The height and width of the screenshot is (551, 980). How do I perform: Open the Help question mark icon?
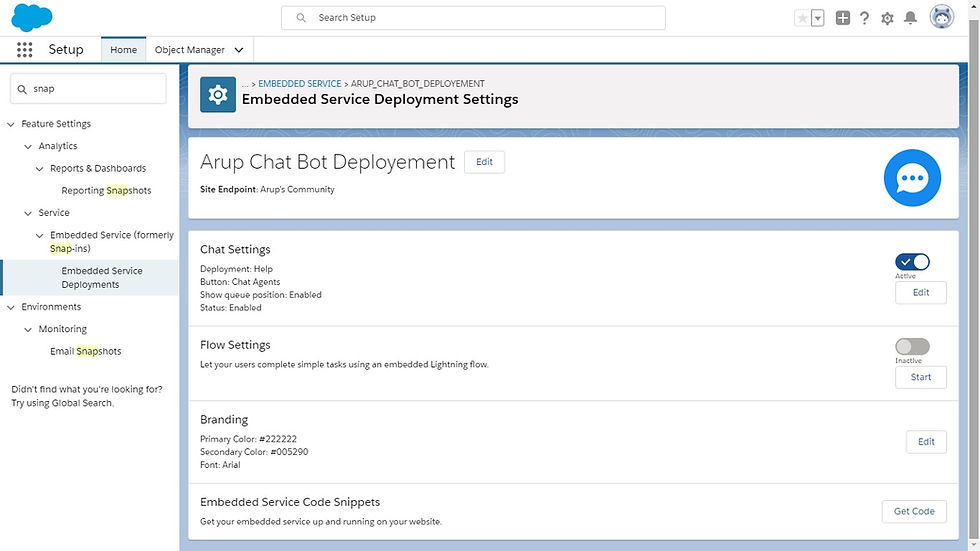coord(864,18)
